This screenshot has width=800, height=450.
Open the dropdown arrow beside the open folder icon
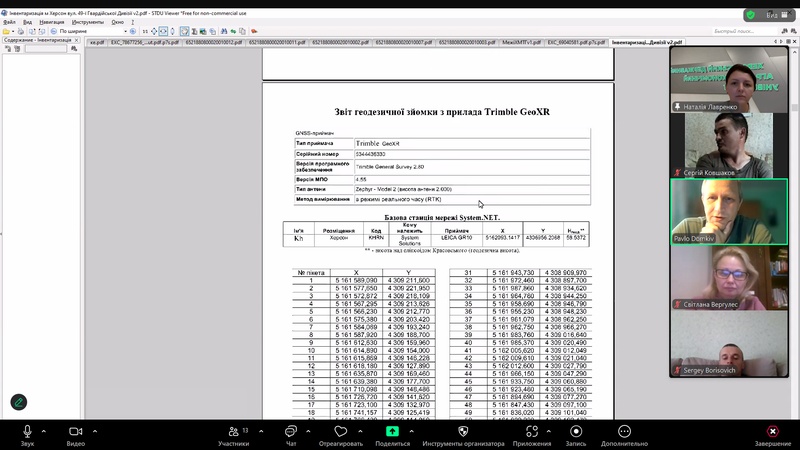click(x=13, y=31)
